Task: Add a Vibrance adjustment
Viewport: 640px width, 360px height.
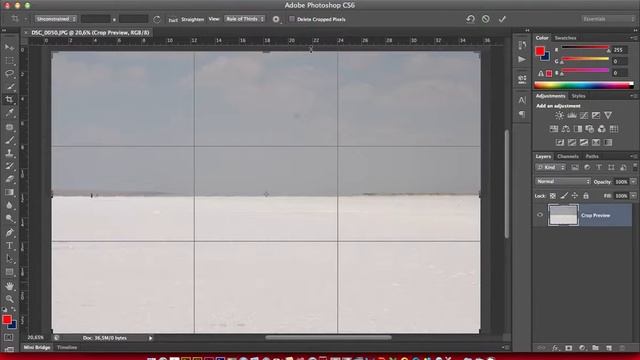Action: (608, 116)
